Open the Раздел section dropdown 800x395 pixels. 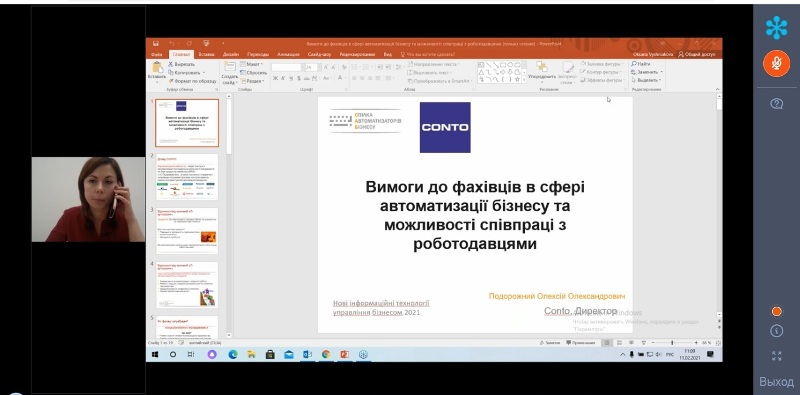252,81
